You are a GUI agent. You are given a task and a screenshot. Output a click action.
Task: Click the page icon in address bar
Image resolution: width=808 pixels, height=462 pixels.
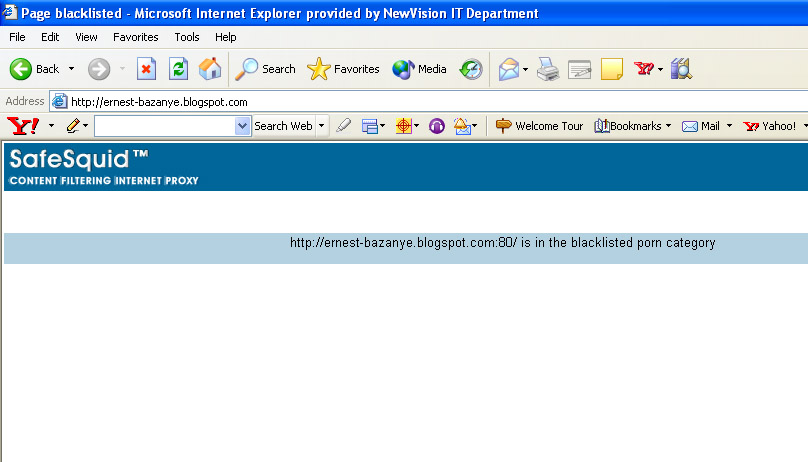click(x=60, y=101)
